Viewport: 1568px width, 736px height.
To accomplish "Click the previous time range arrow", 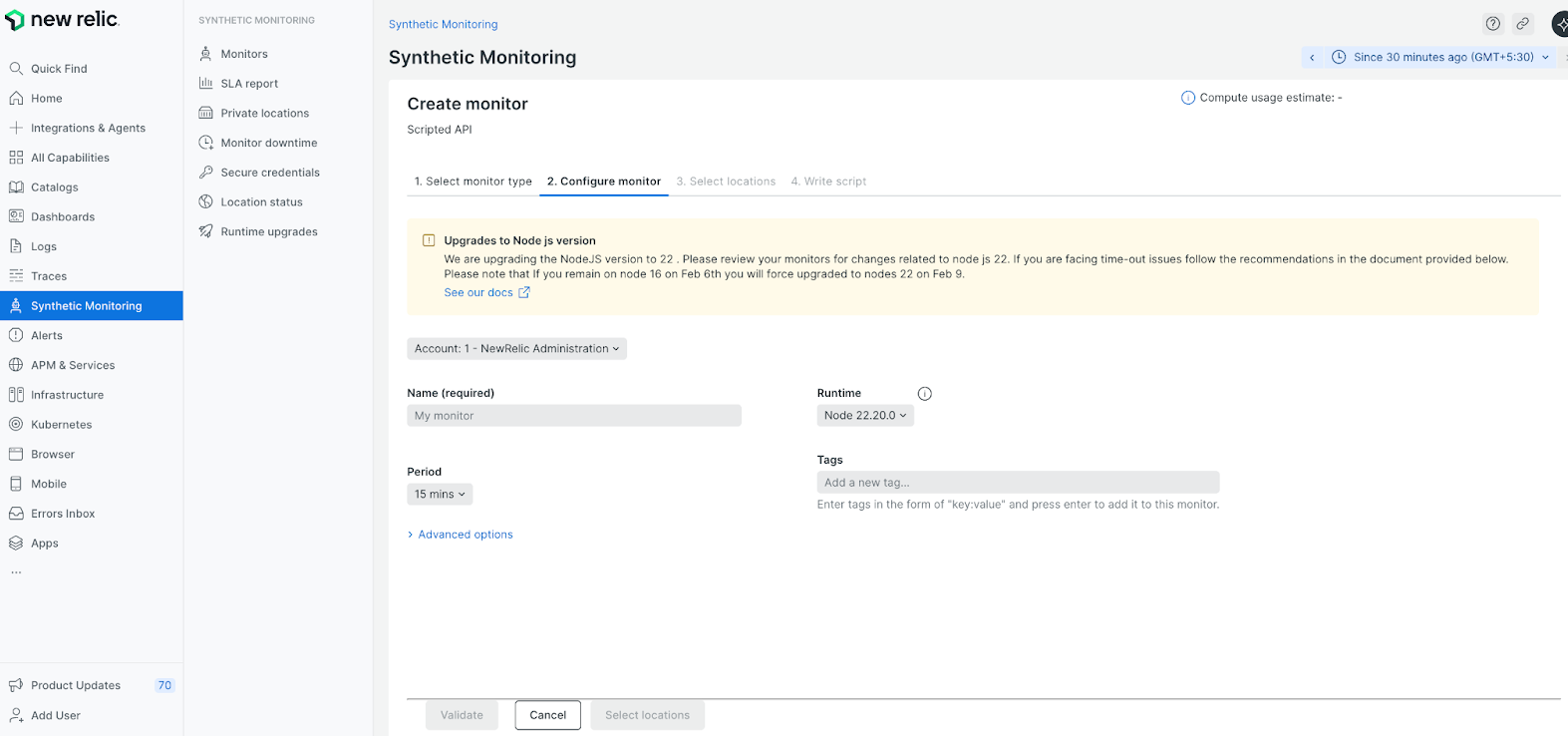I will point(1312,58).
